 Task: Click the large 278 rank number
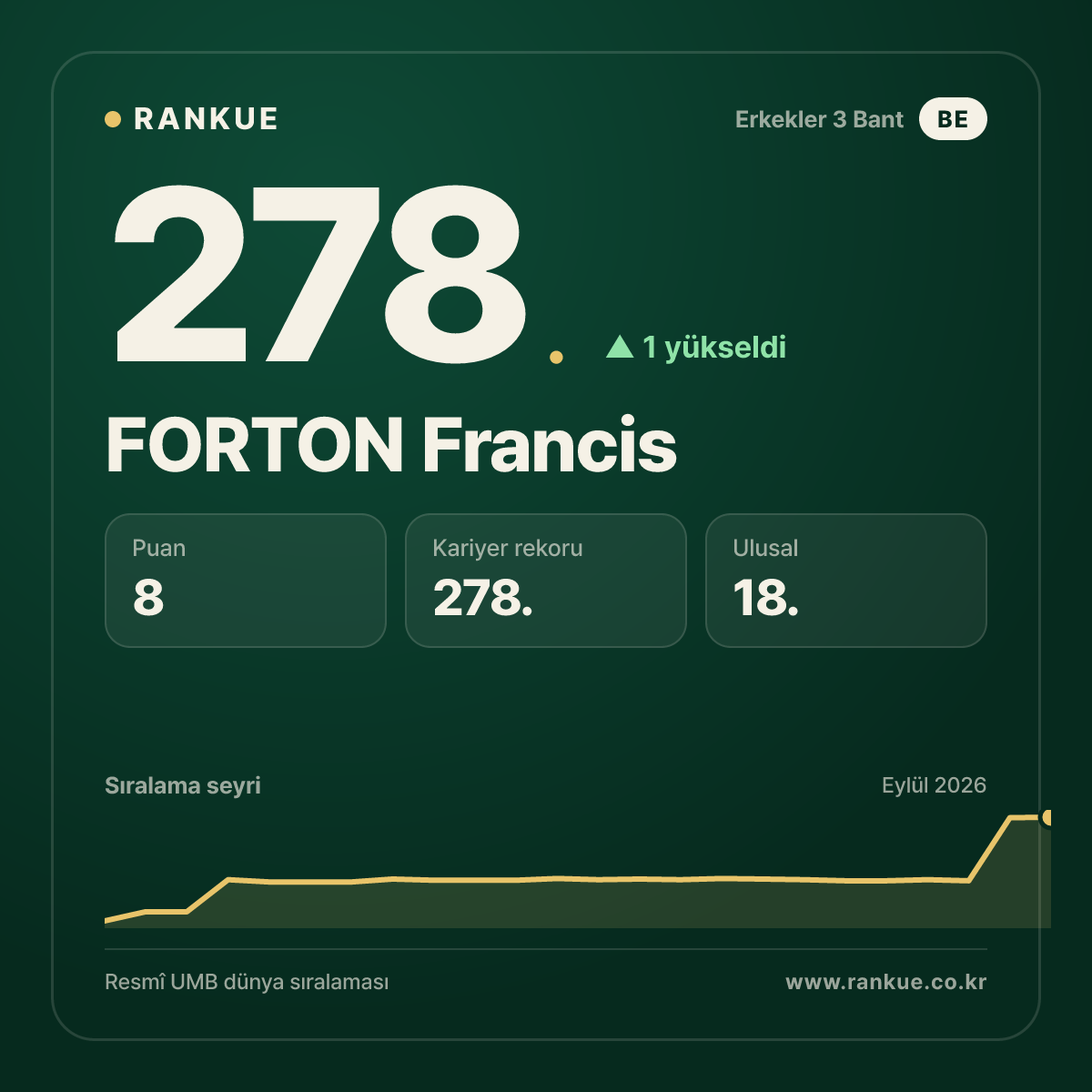(x=319, y=273)
